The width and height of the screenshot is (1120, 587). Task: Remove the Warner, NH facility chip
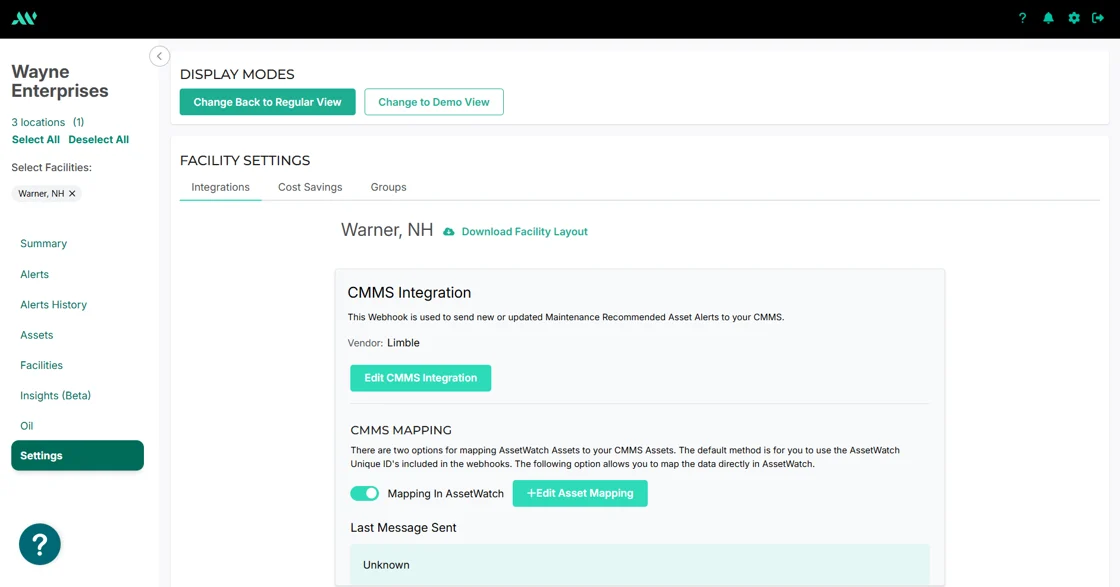[72, 194]
